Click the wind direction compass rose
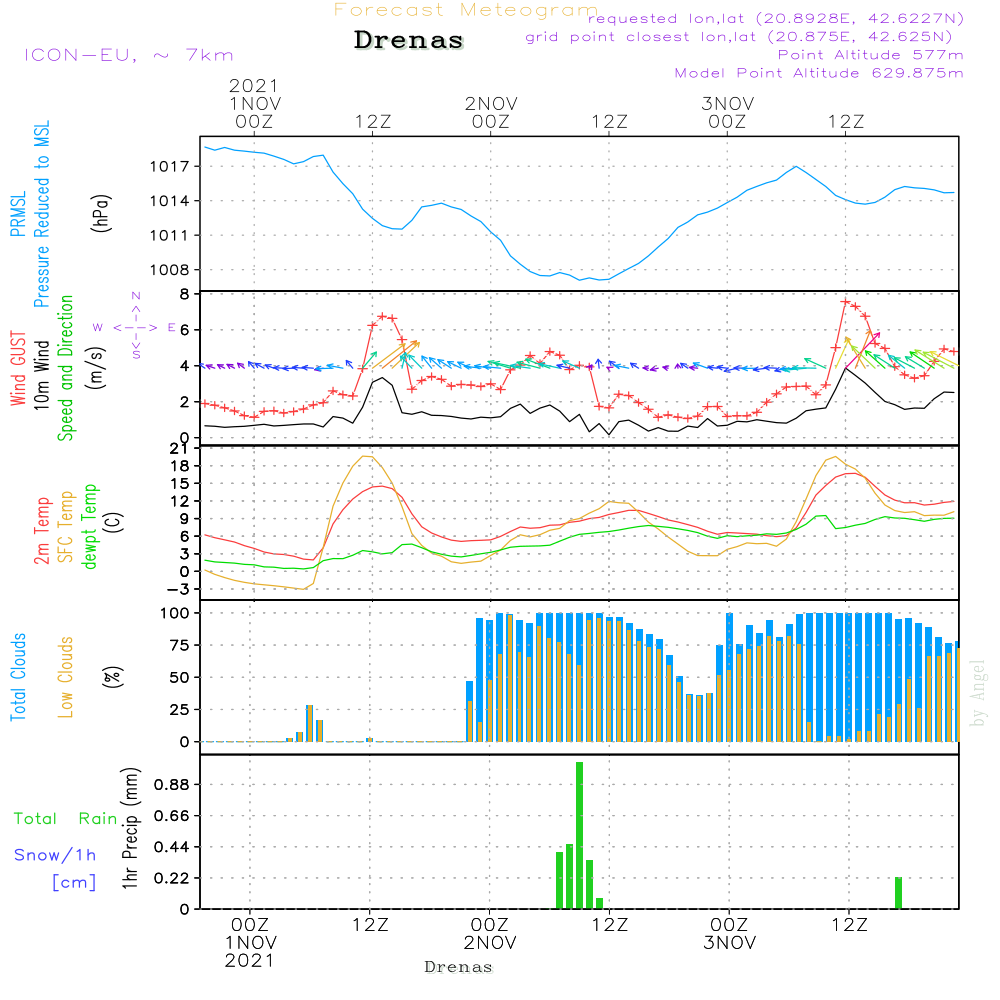This screenshot has height=1000, width=1000. click(136, 327)
